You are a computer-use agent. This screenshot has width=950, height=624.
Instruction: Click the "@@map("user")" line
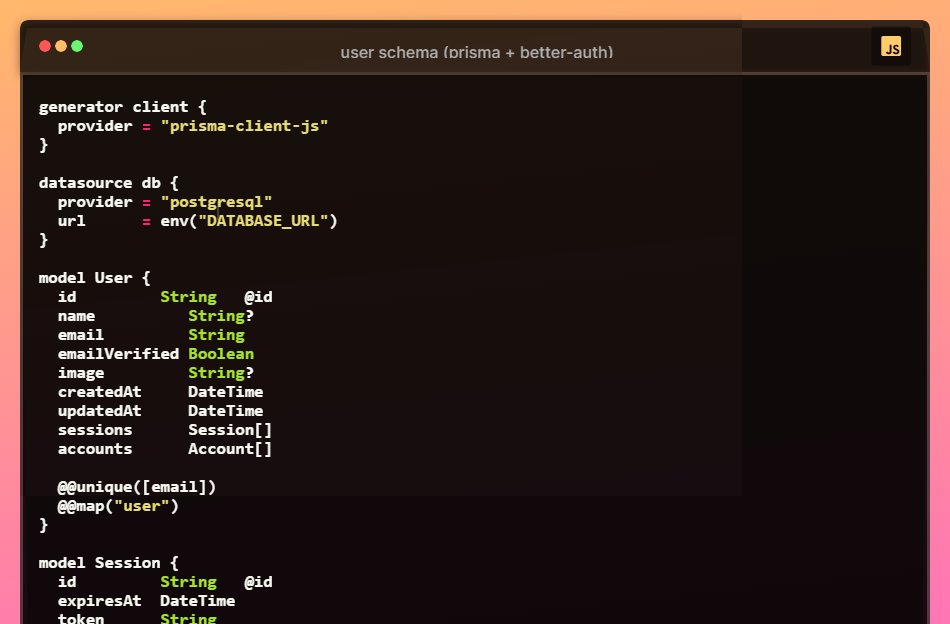[118, 506]
